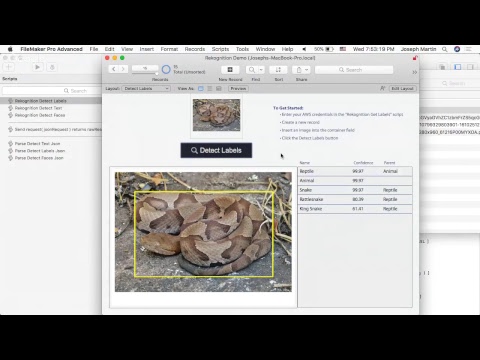Click the record number field
Viewport: 480px width, 360px height.
[145, 68]
